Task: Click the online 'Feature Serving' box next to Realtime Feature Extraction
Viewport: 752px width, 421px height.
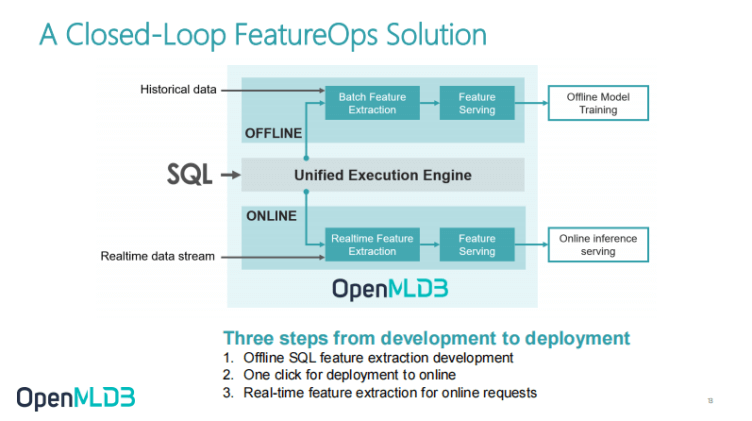Action: click(x=477, y=245)
